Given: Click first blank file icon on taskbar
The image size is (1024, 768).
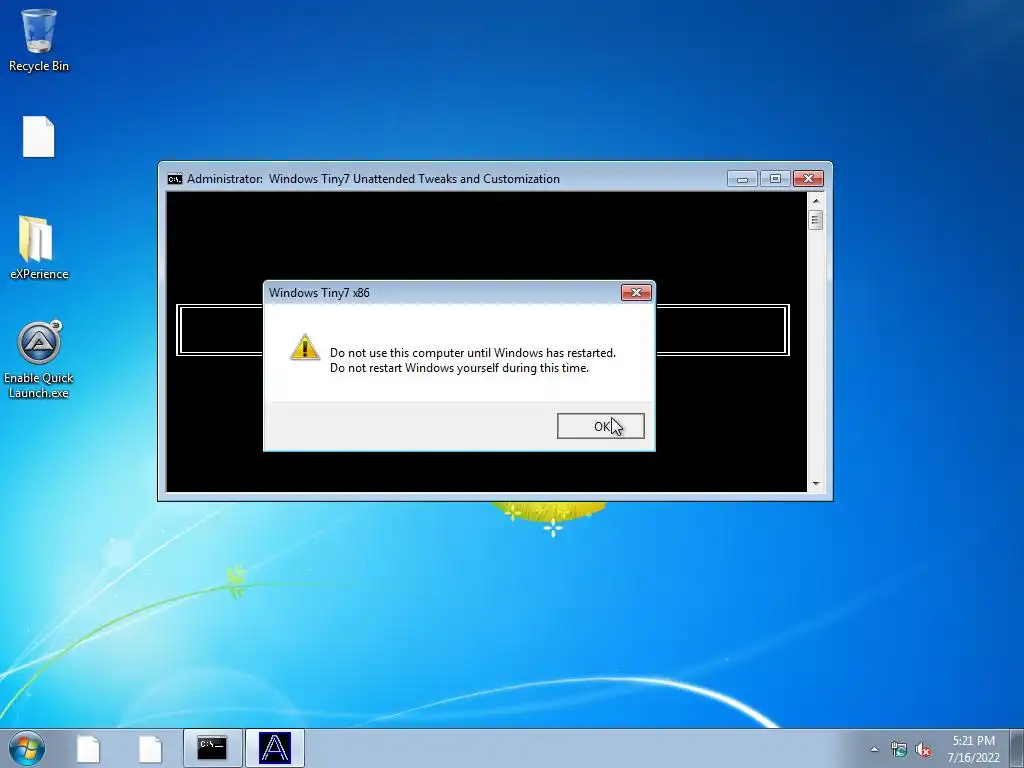Looking at the screenshot, I should [88, 748].
